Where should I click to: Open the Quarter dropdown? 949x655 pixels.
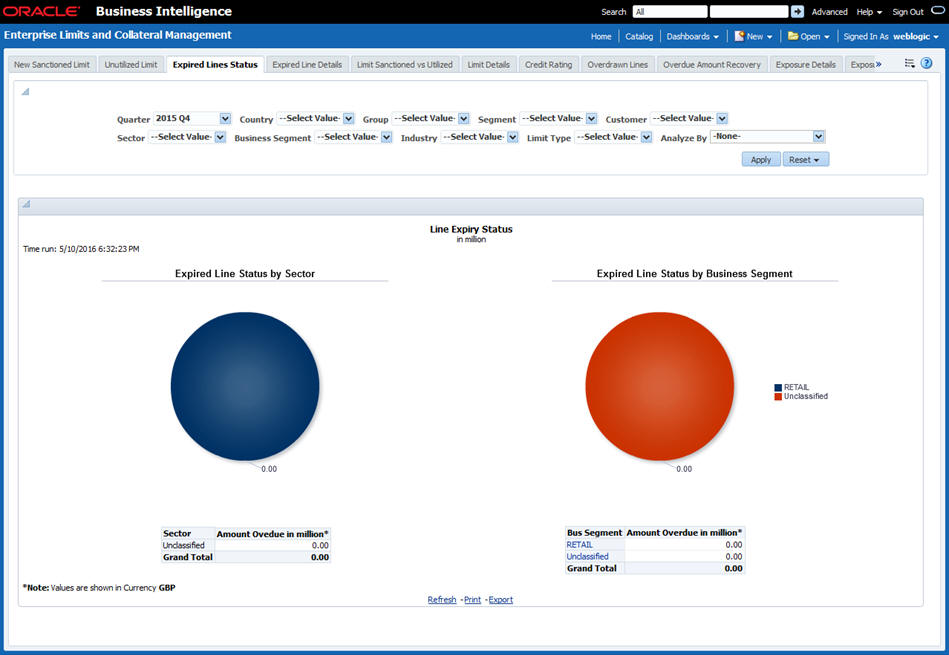coord(225,119)
